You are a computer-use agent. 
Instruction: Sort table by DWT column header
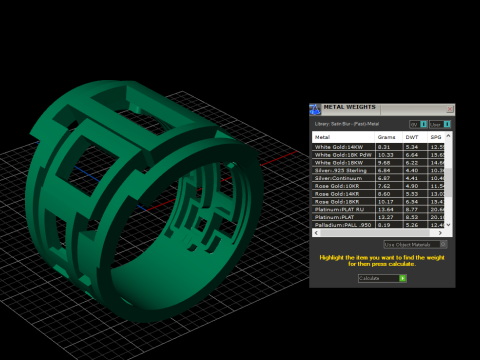415,137
